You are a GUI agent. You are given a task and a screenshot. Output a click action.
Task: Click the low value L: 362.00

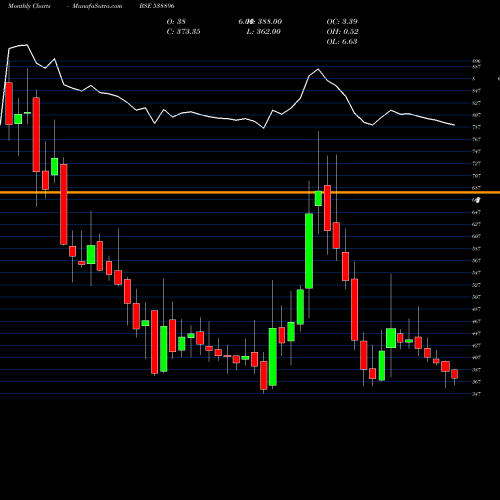point(263,32)
